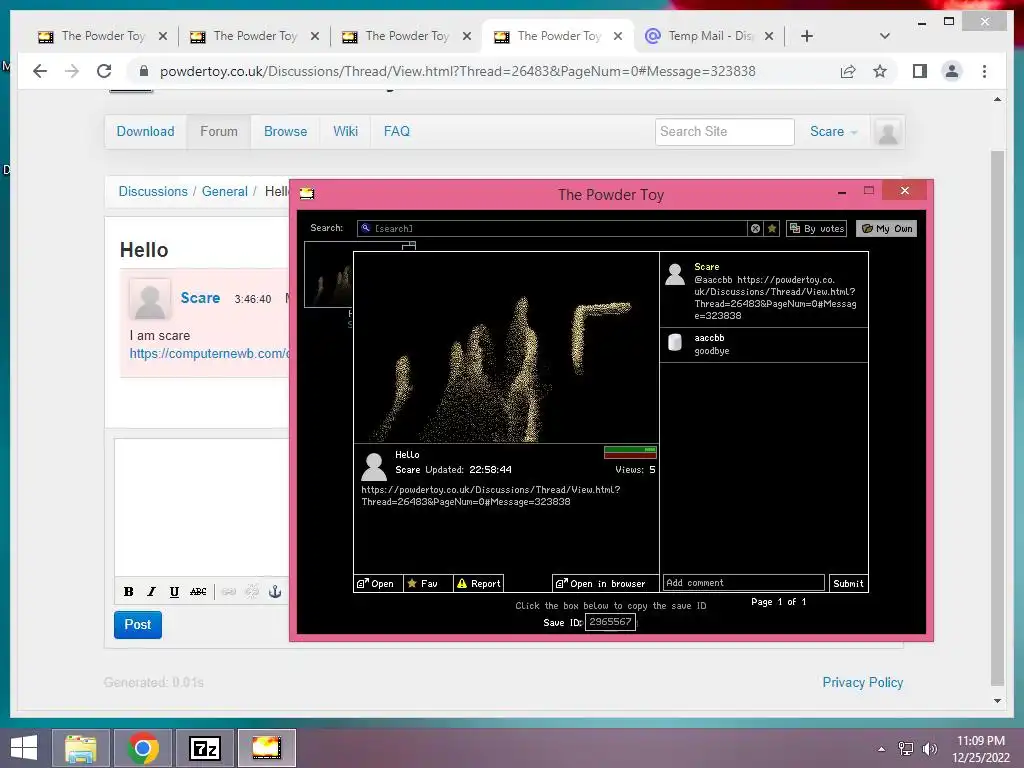Add save to favourites with Fav button
This screenshot has width=1024, height=768.
[x=428, y=583]
